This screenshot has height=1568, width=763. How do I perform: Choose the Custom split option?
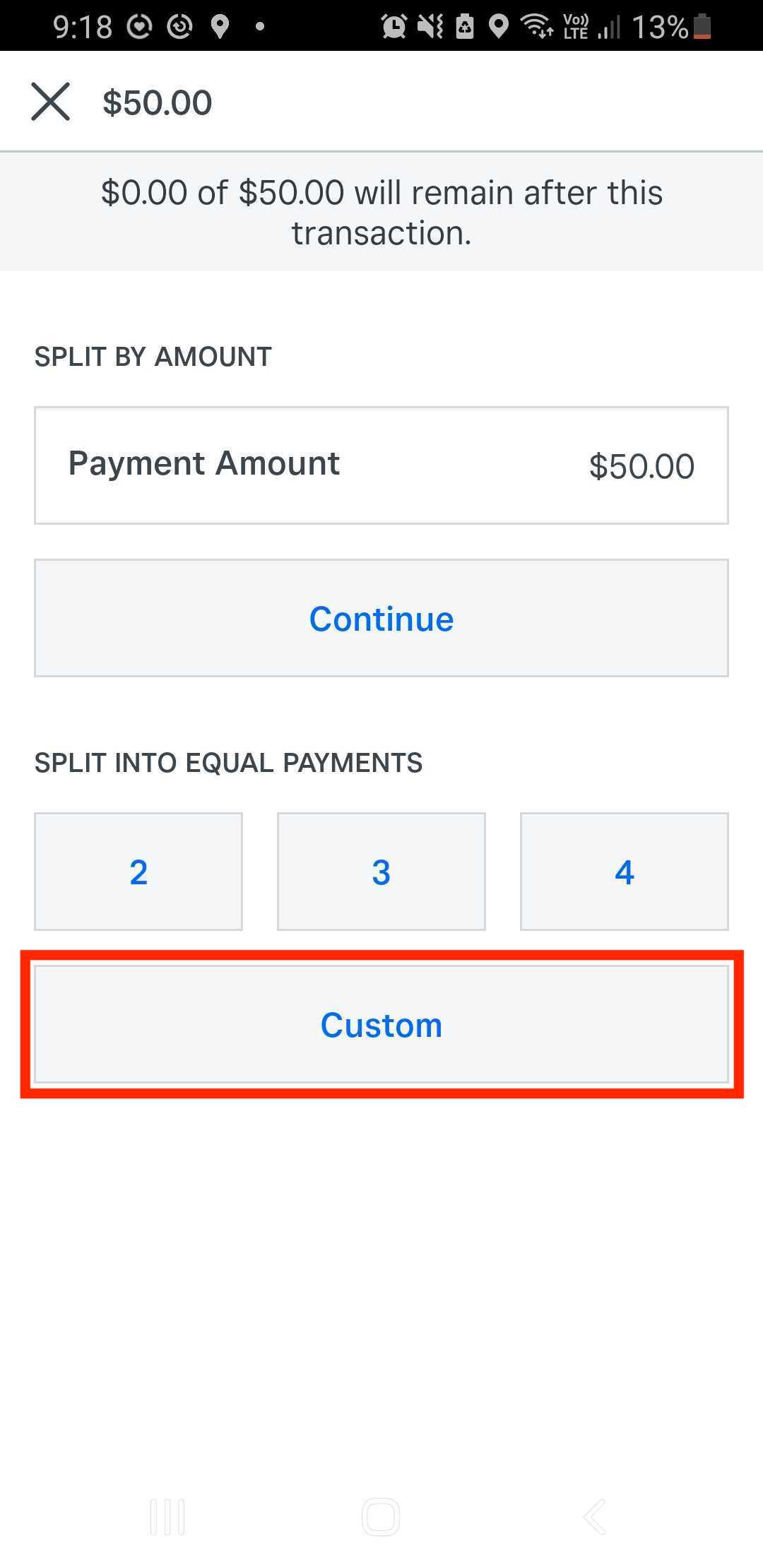381,1024
